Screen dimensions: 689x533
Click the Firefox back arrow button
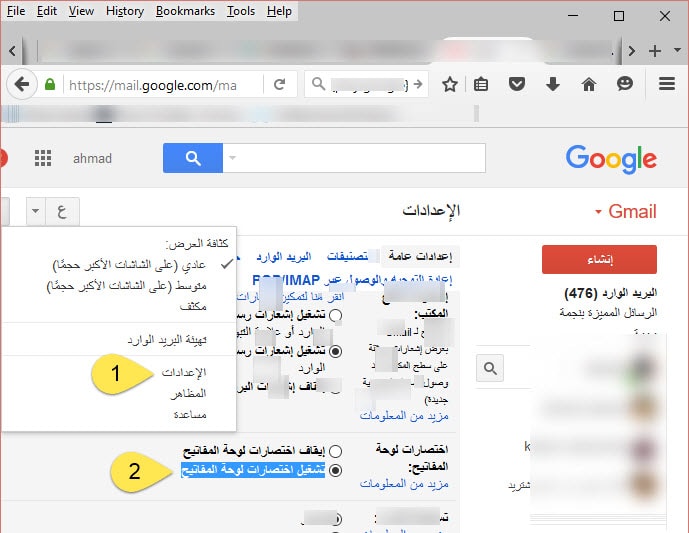tap(22, 85)
